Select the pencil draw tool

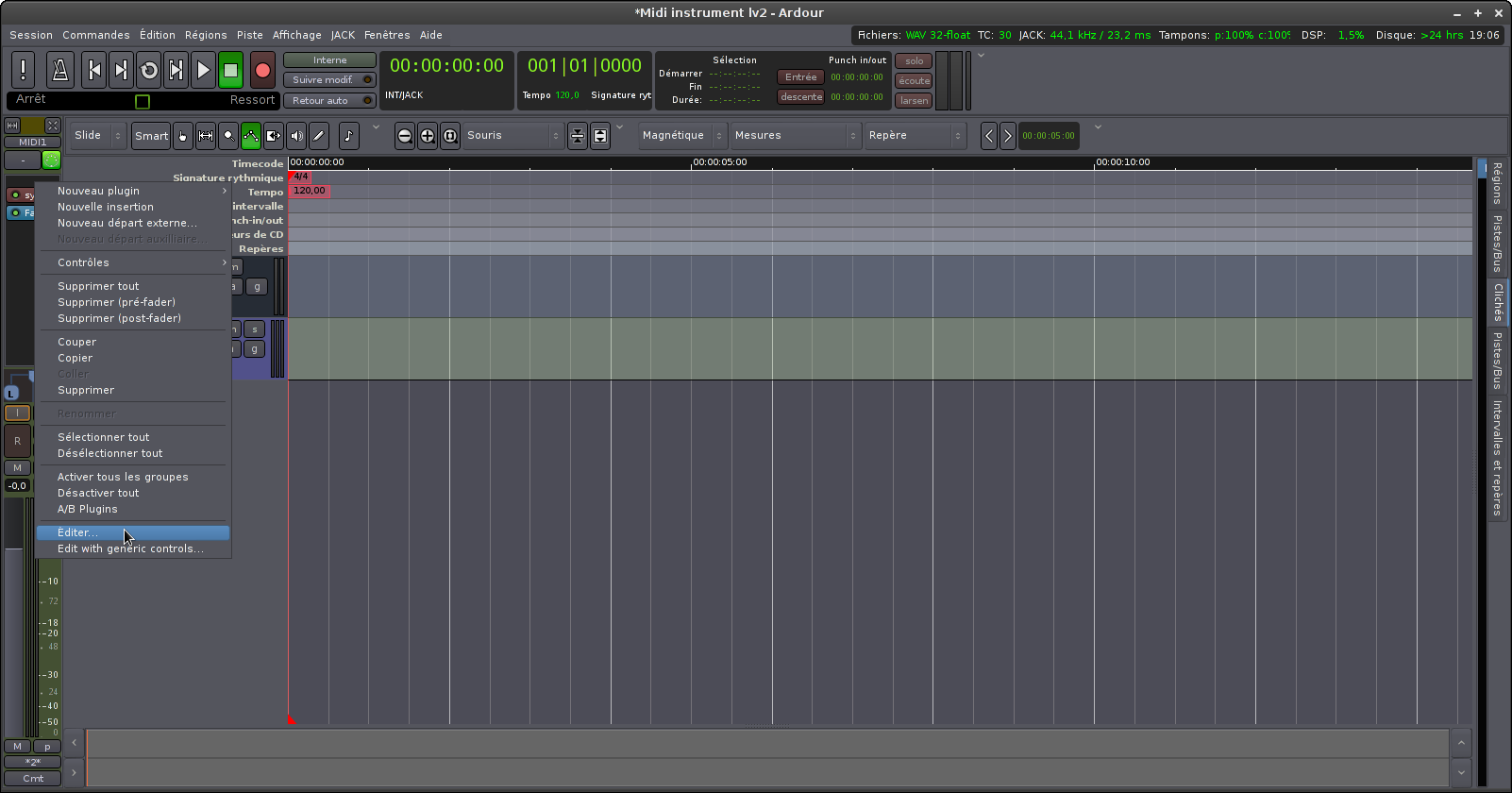click(319, 136)
